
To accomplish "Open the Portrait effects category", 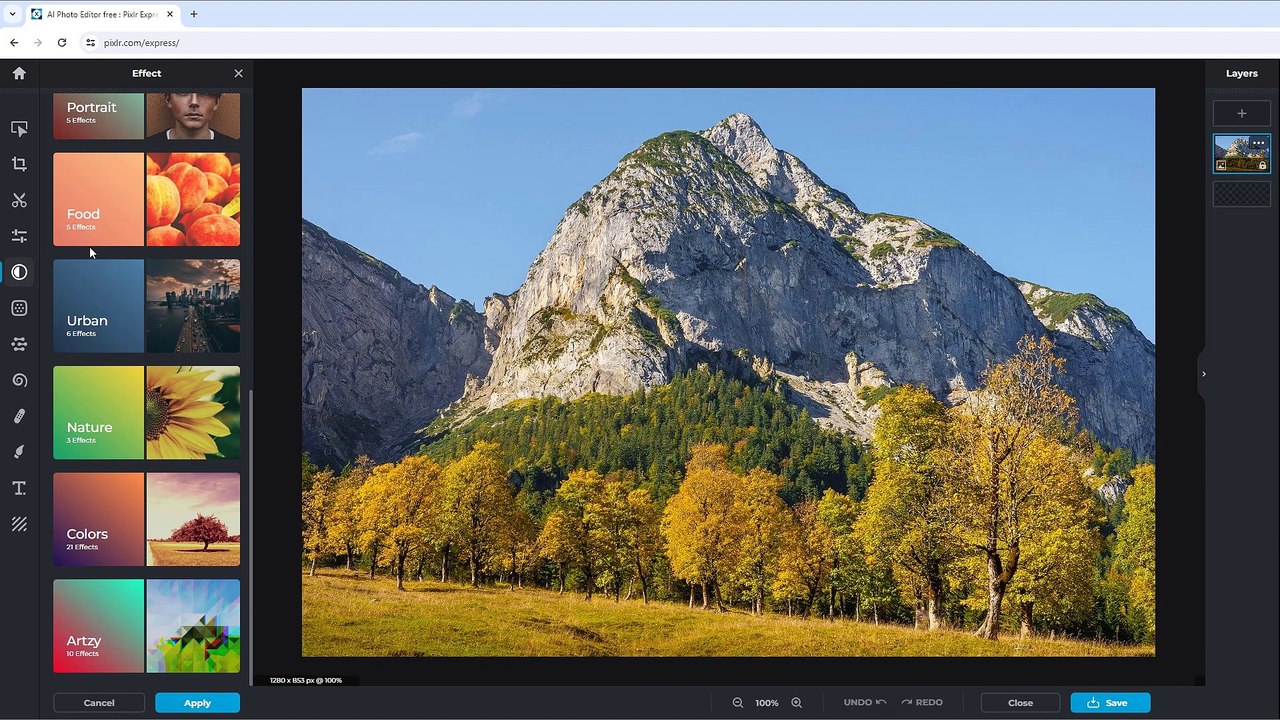I will (146, 116).
